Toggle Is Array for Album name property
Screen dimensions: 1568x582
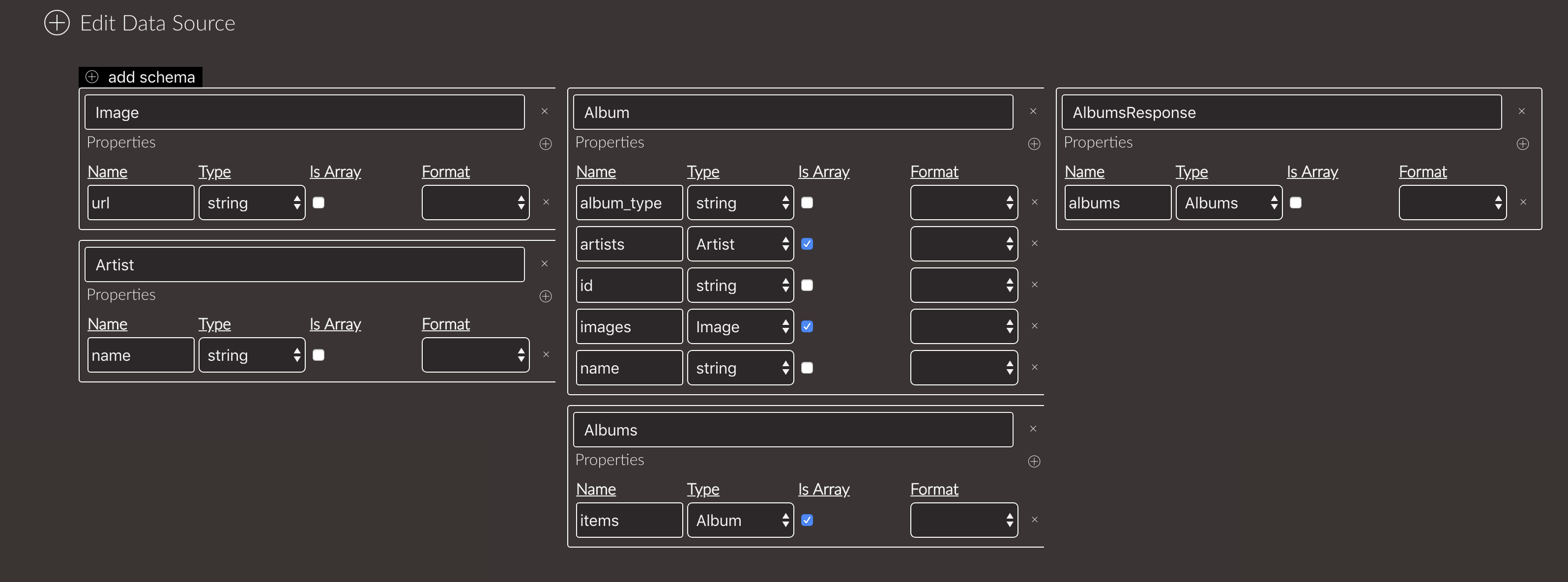807,368
